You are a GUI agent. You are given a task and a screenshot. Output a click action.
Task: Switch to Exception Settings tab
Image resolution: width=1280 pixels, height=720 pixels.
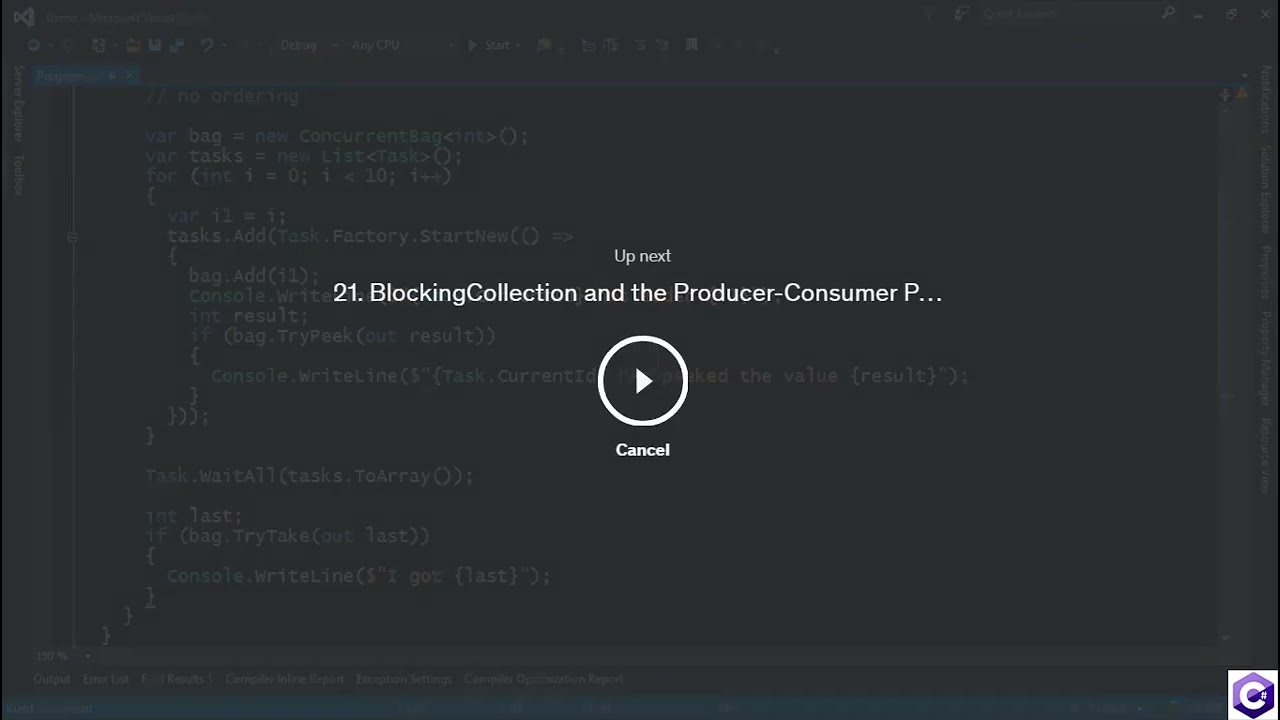coord(404,679)
